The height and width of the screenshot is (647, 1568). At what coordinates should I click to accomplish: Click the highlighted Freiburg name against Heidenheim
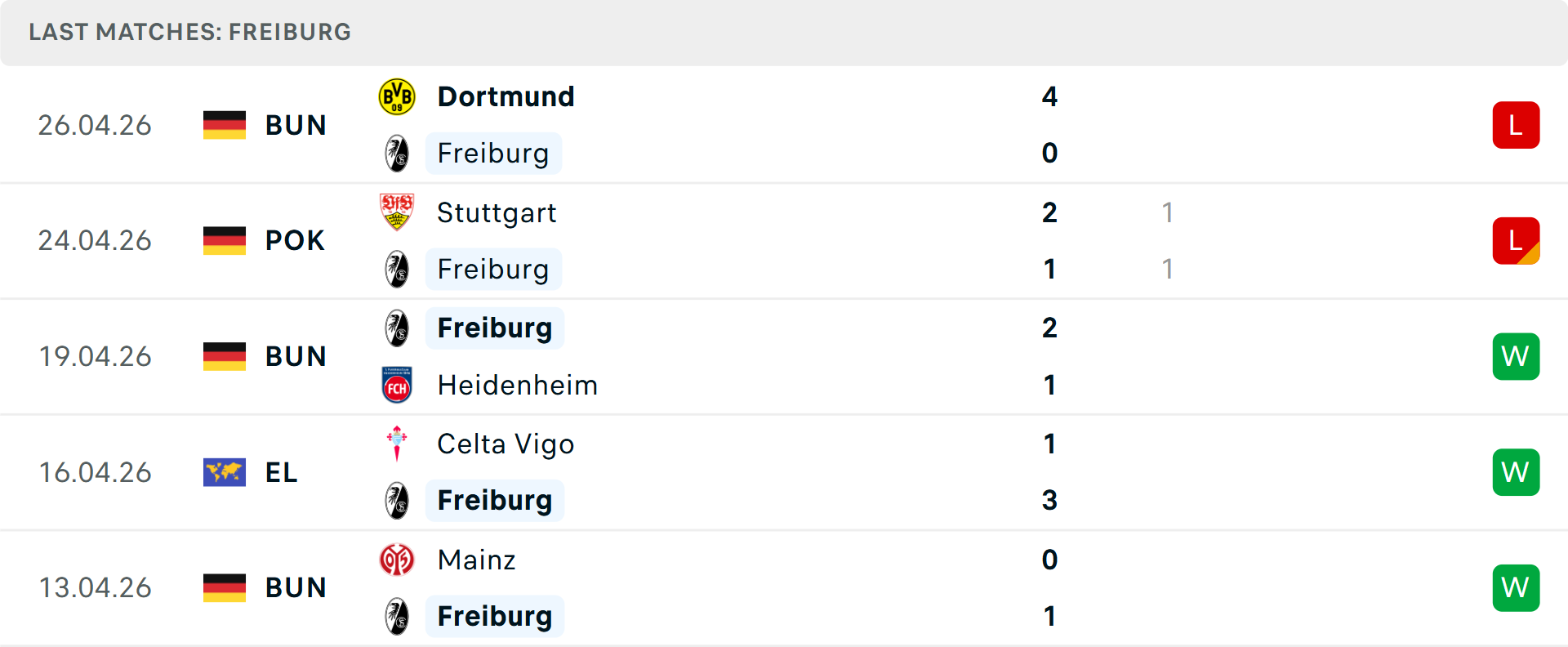(494, 328)
